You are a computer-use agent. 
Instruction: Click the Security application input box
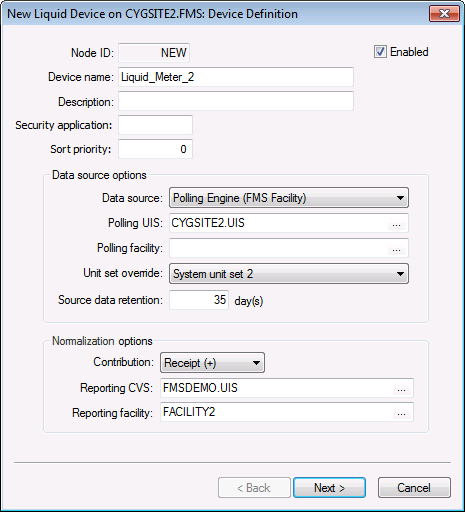point(156,125)
